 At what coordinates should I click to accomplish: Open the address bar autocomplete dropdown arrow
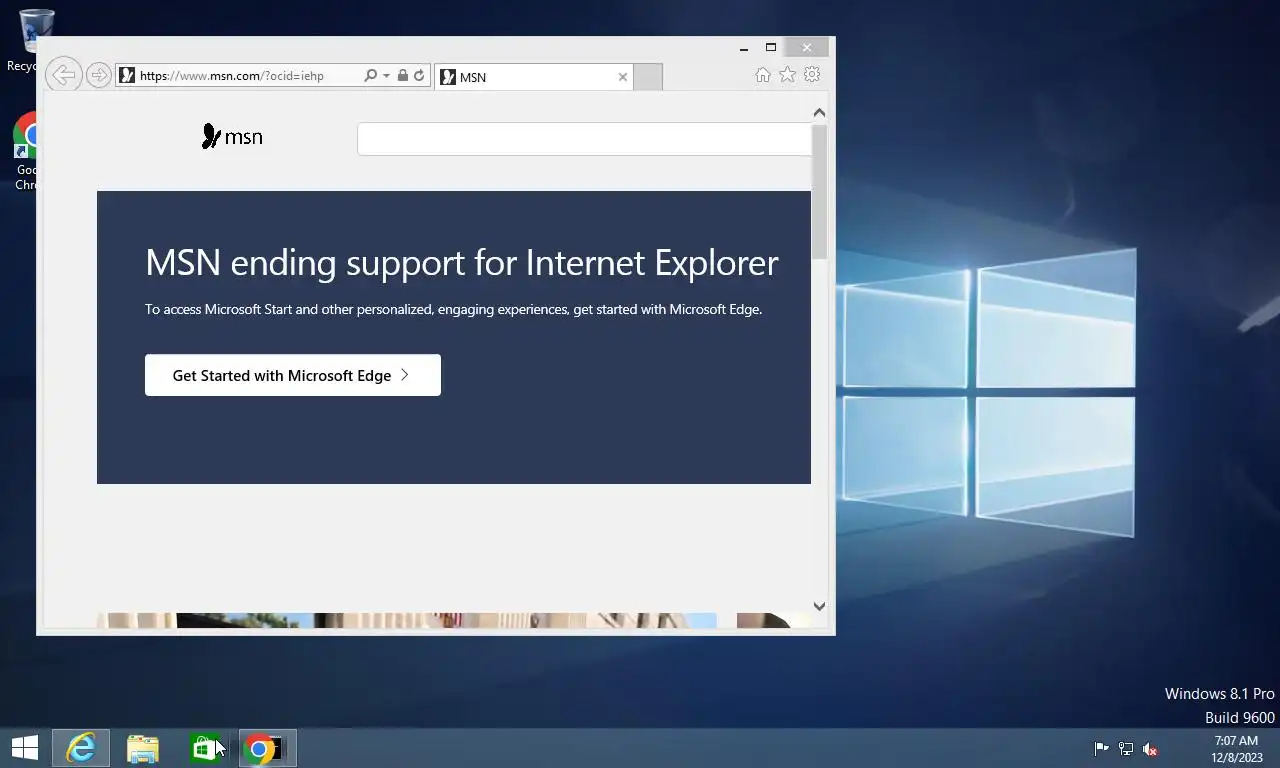(386, 75)
